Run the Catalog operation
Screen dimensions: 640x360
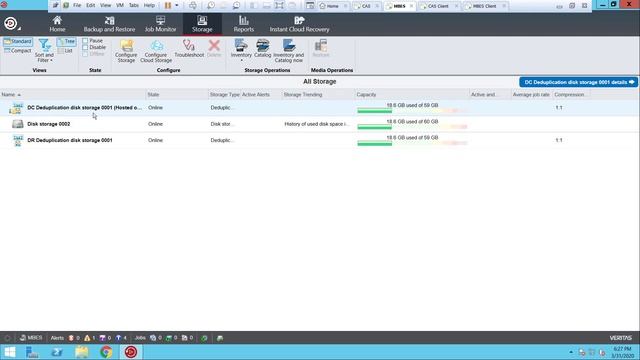(x=262, y=48)
